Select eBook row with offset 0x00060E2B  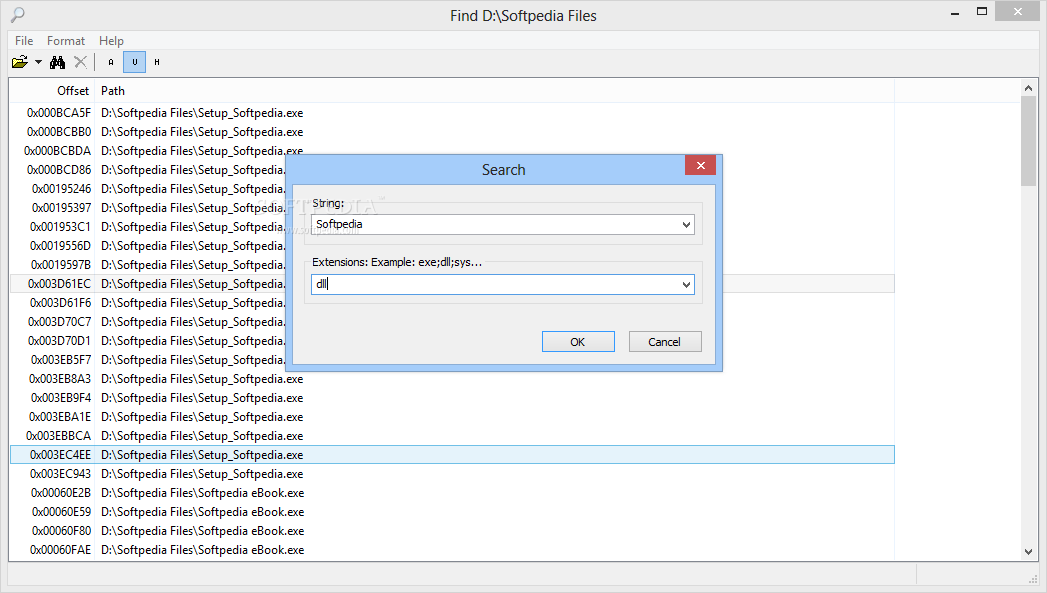coord(452,493)
